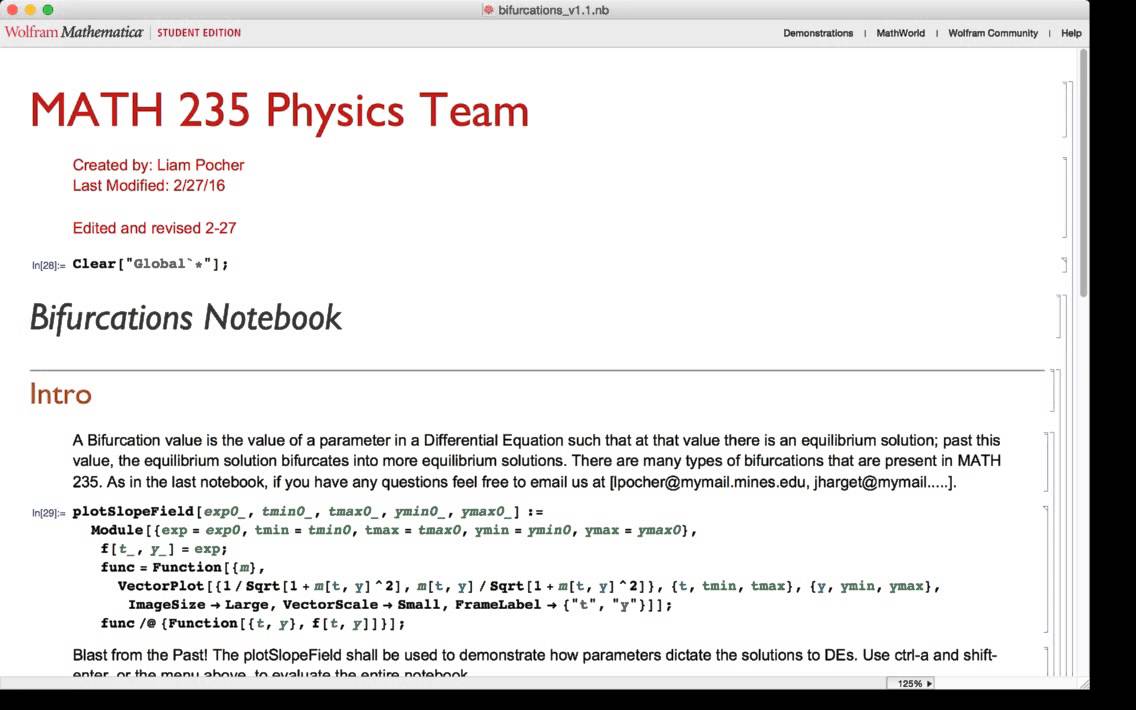Click the STUDENT EDITION label

(199, 33)
